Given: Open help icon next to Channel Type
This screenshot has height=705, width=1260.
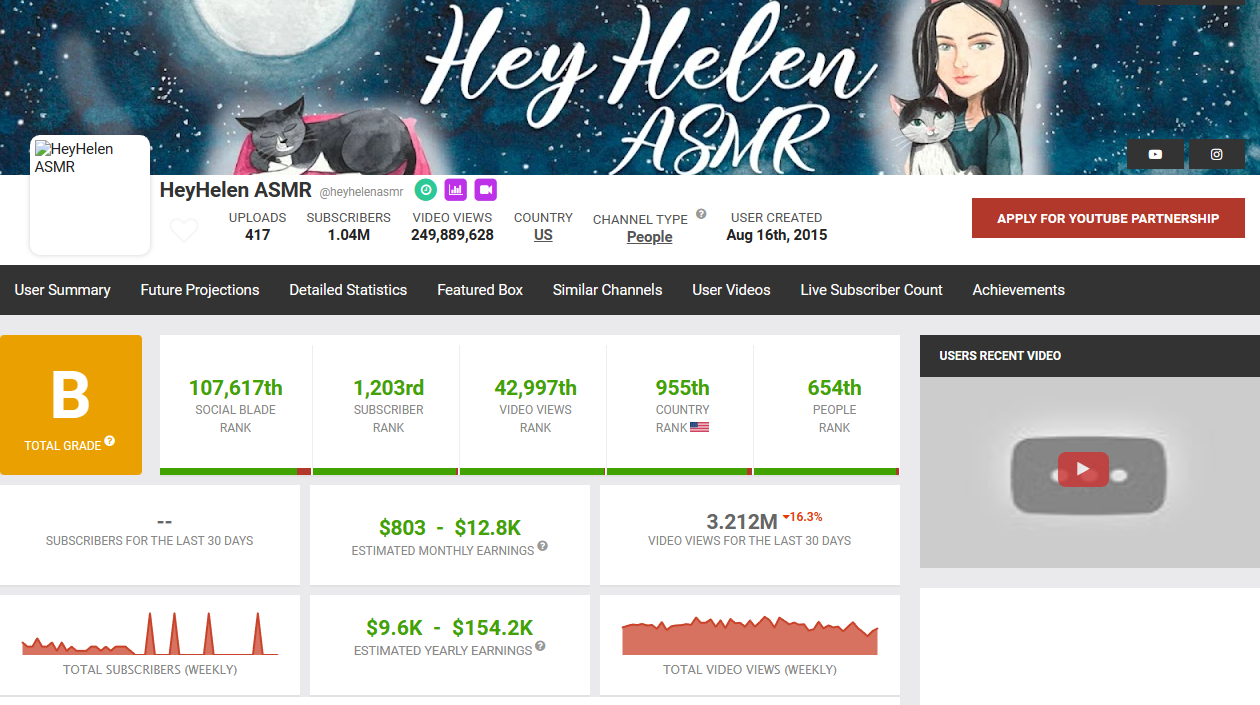Looking at the screenshot, I should pos(701,214).
